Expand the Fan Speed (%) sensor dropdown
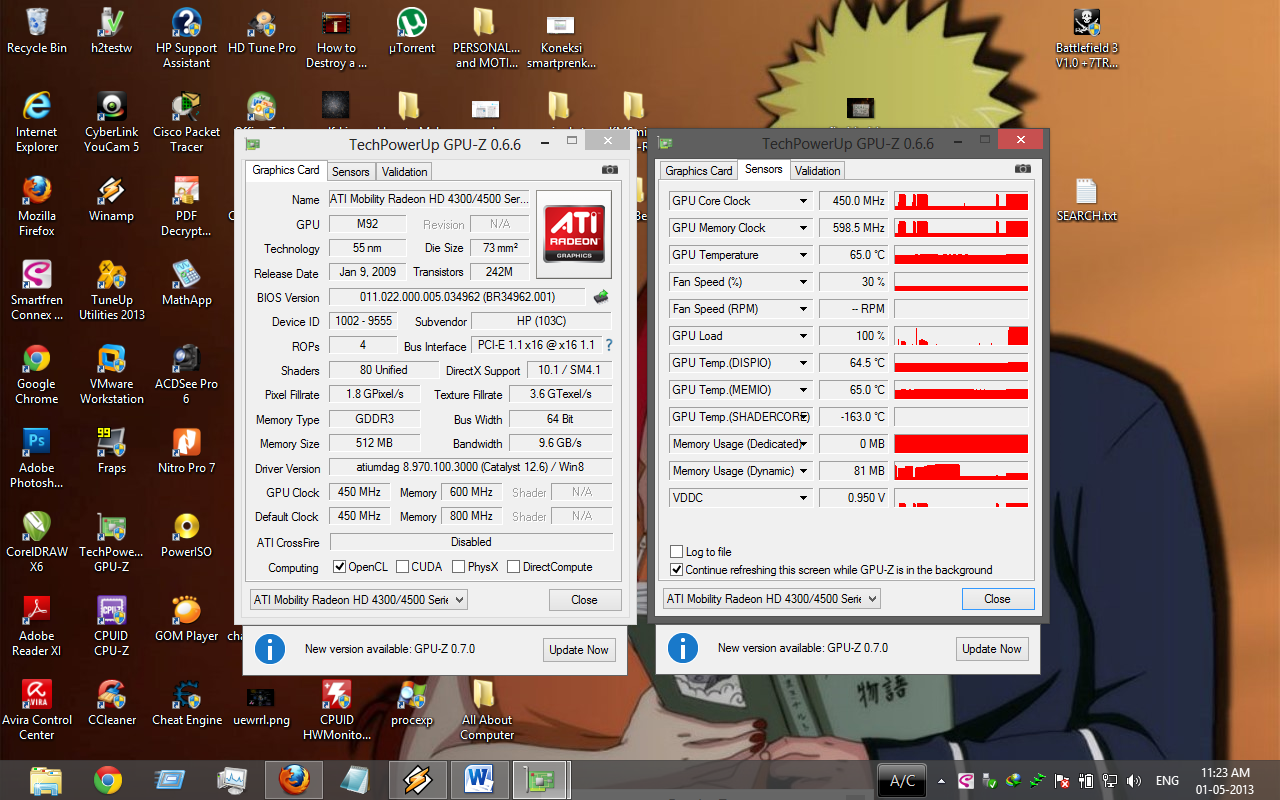The image size is (1280, 800). coord(802,282)
